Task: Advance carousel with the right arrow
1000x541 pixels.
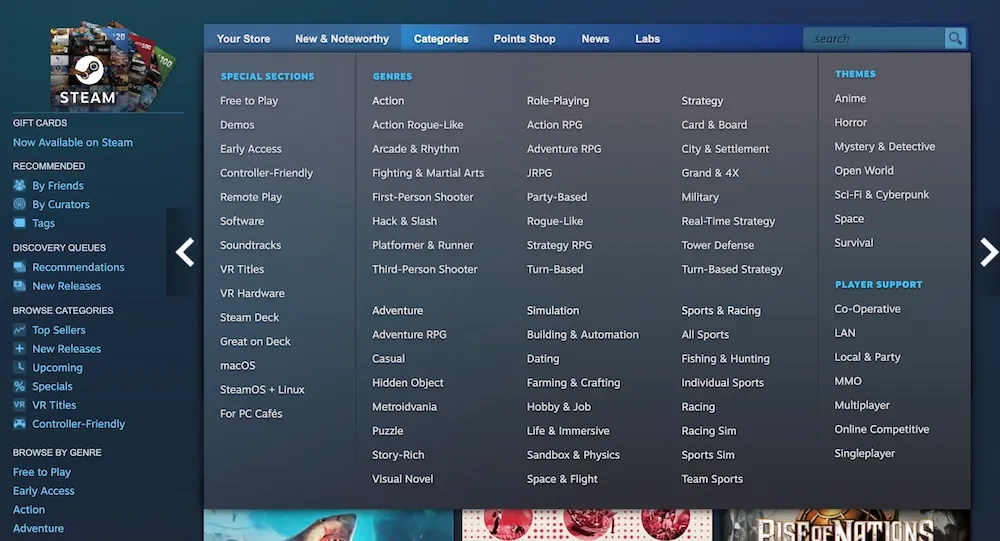Action: [988, 252]
